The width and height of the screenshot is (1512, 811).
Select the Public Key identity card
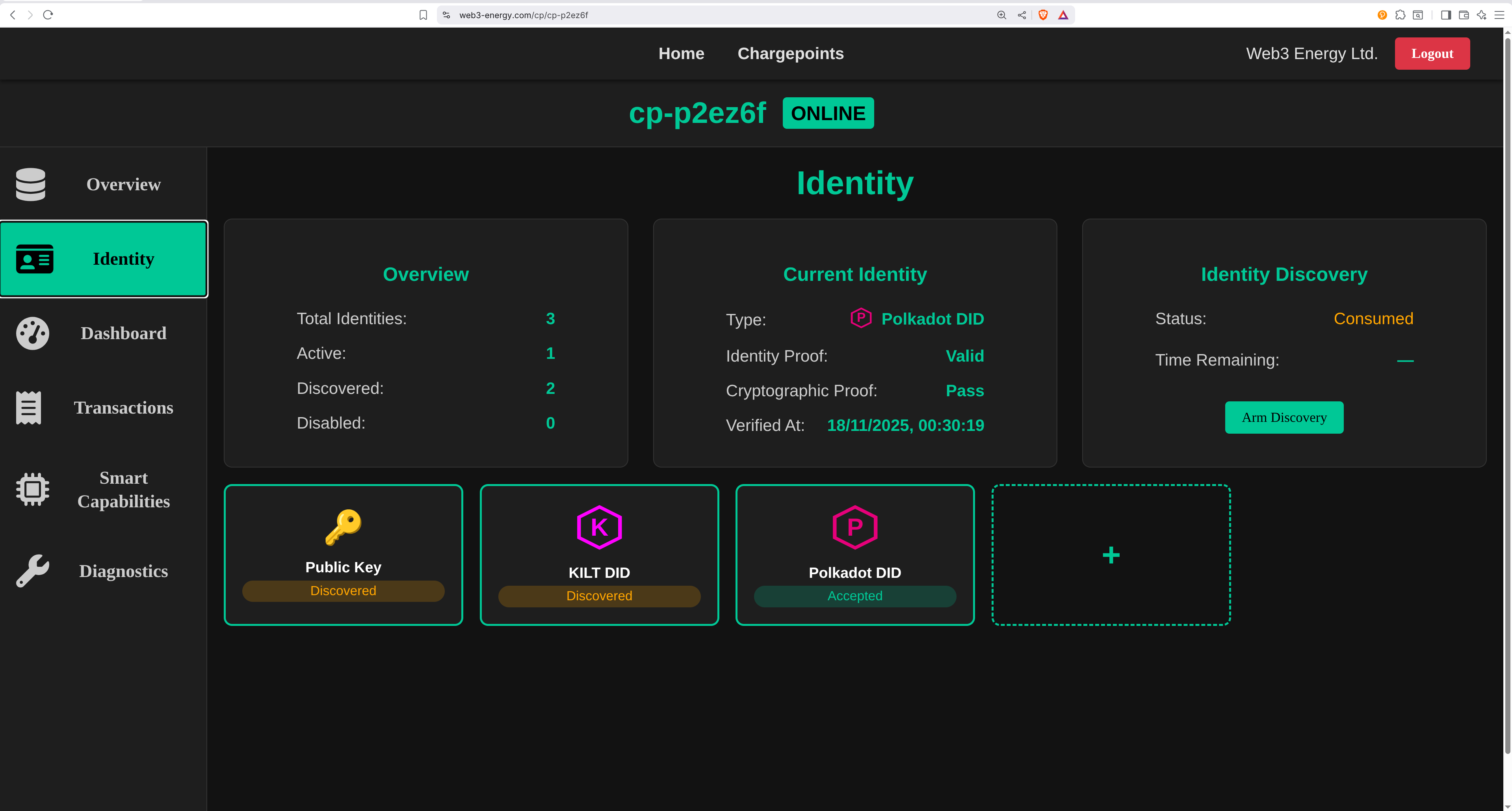tap(344, 555)
